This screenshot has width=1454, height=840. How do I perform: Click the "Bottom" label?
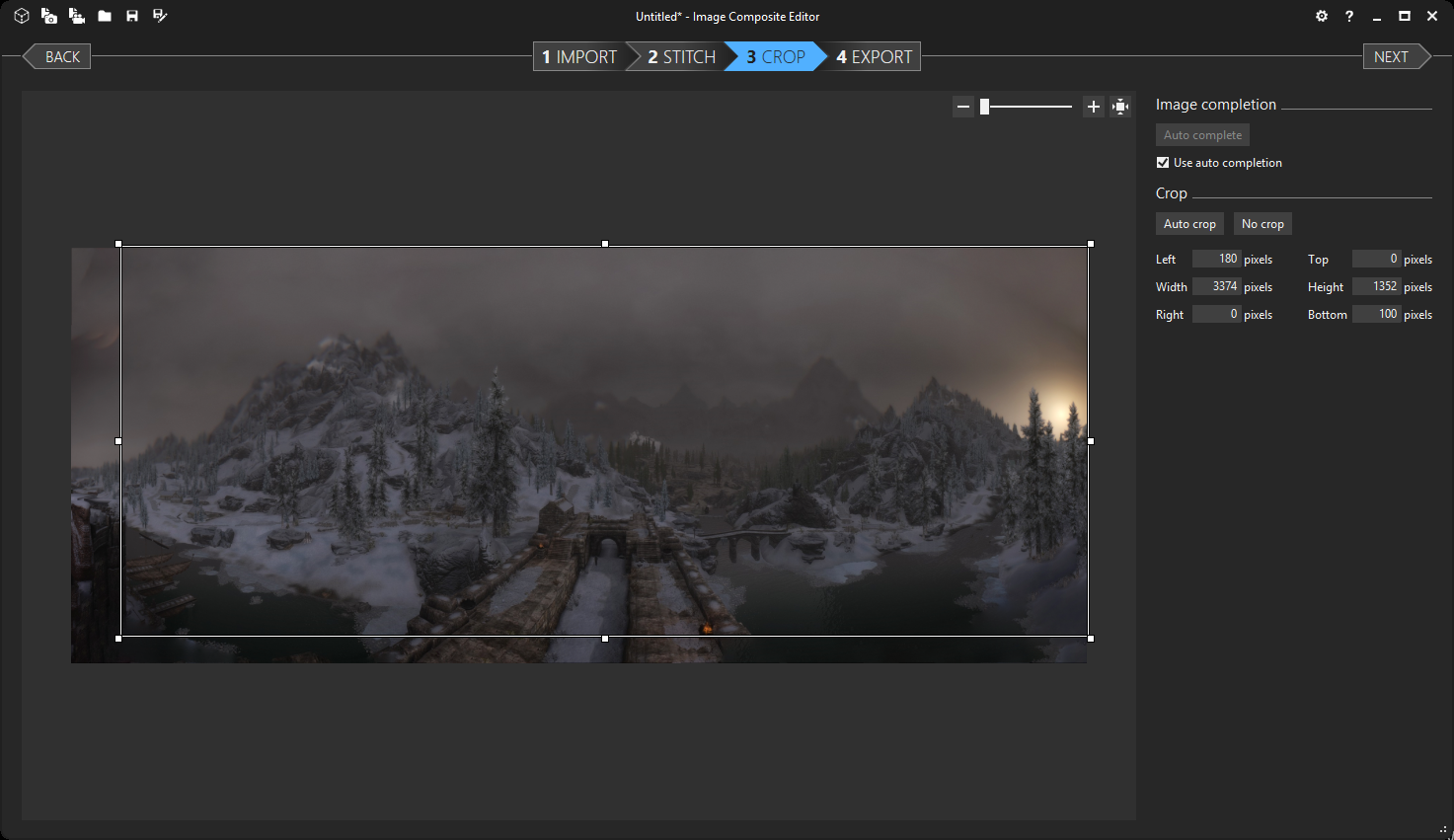[1328, 315]
